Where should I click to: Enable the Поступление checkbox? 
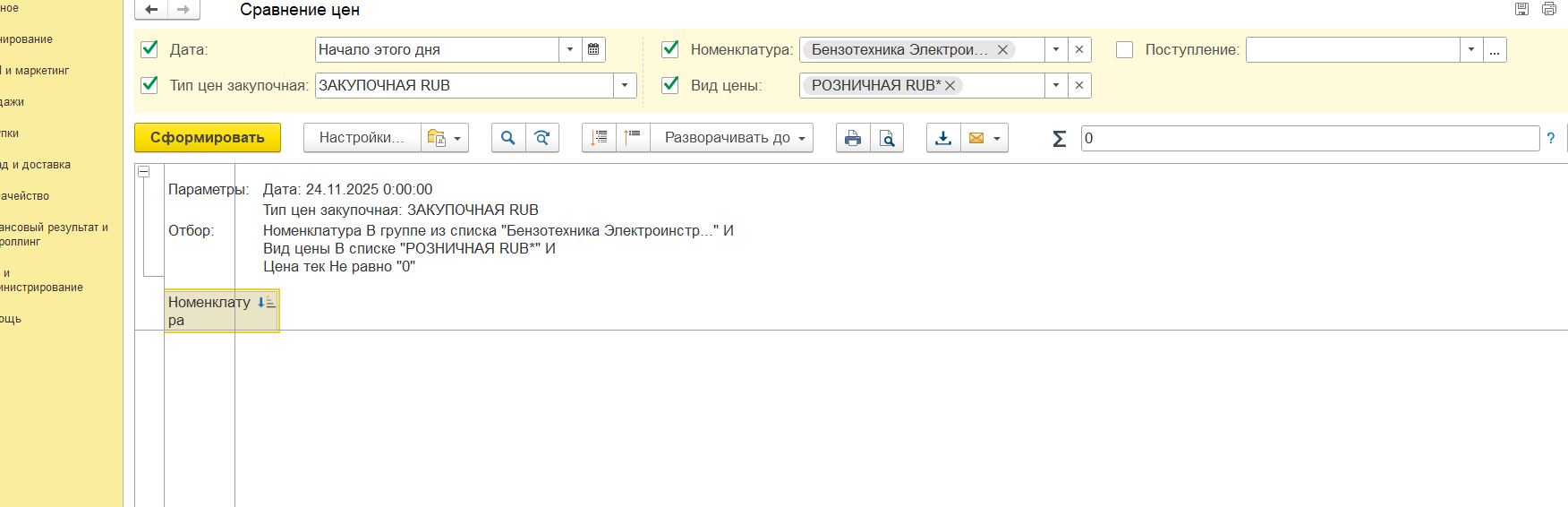coord(1124,49)
